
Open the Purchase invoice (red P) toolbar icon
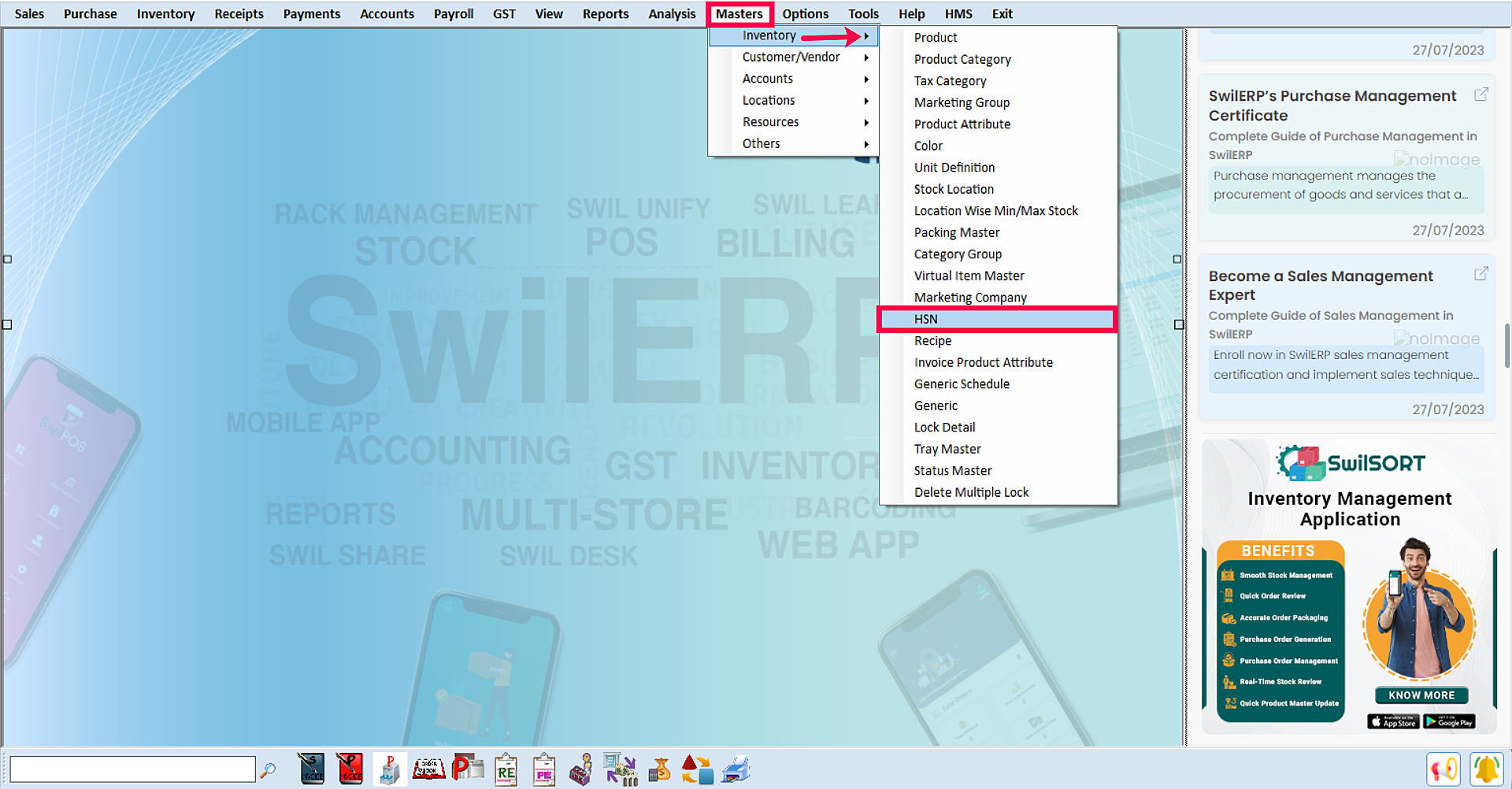click(350, 769)
